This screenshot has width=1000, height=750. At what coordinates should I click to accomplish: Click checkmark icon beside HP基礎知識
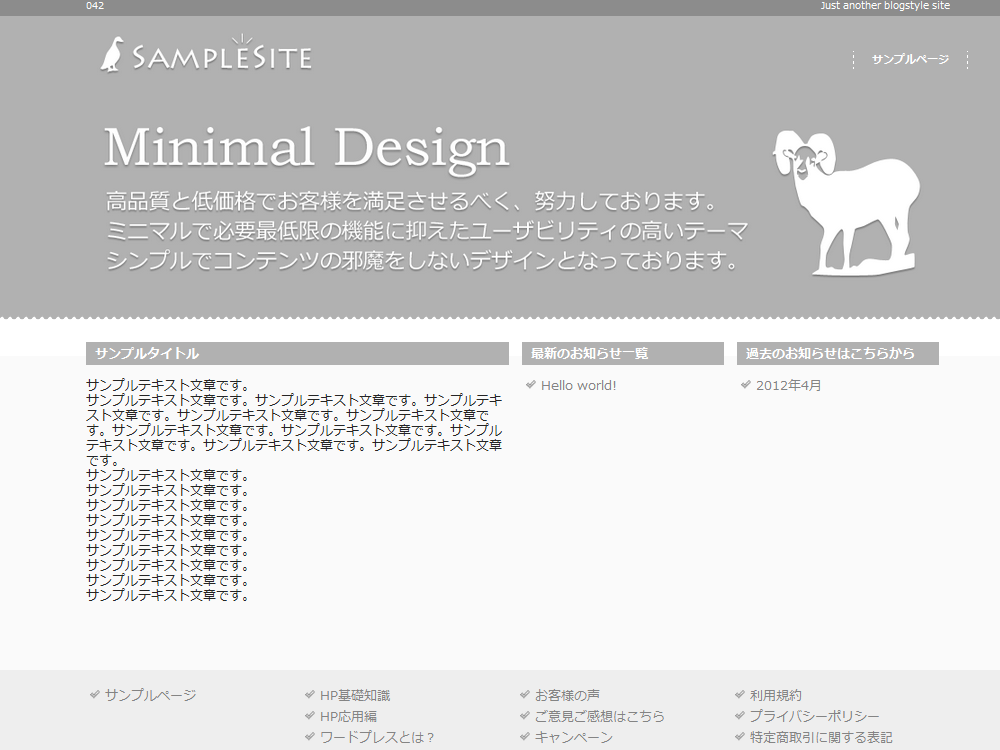(309, 695)
